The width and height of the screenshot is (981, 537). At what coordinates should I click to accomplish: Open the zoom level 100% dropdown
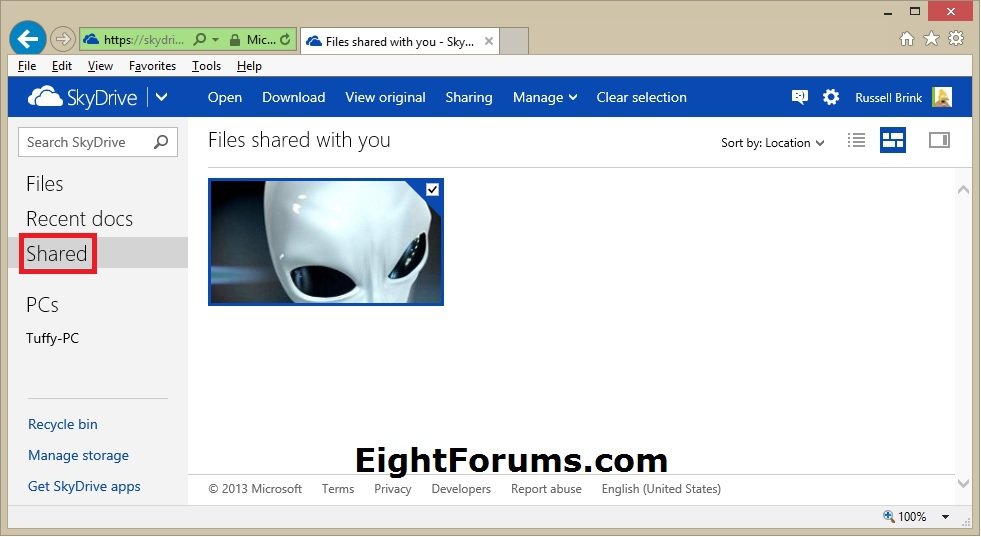point(945,517)
